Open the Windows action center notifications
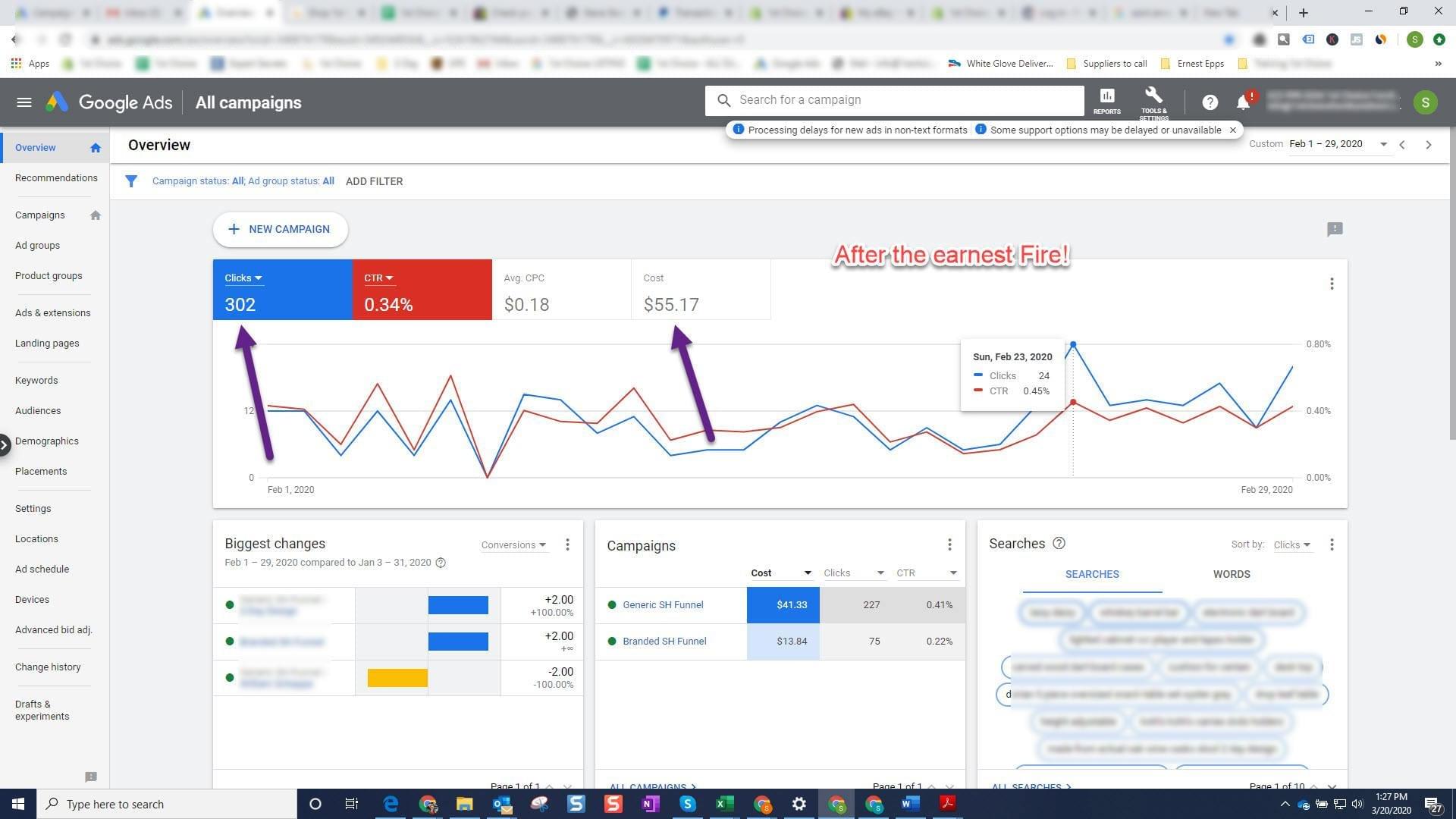 1432,804
